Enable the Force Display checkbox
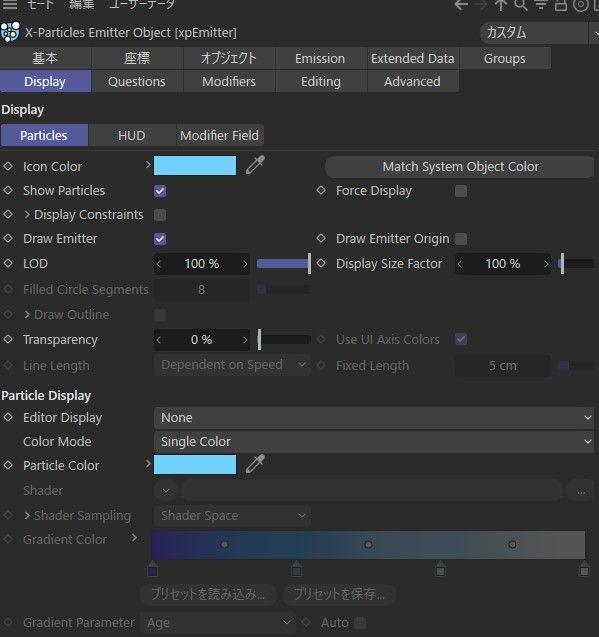This screenshot has width=599, height=637. (x=461, y=191)
